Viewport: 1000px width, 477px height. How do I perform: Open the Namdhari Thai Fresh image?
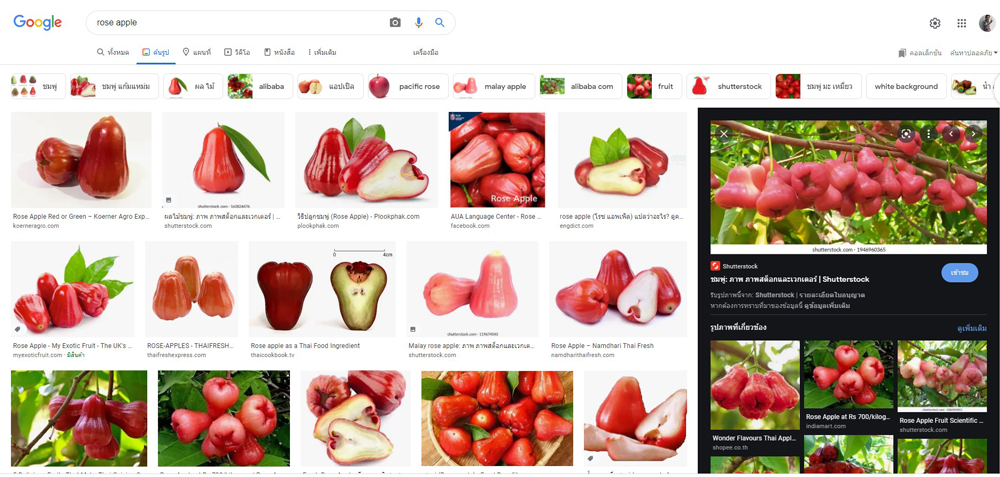[618, 289]
